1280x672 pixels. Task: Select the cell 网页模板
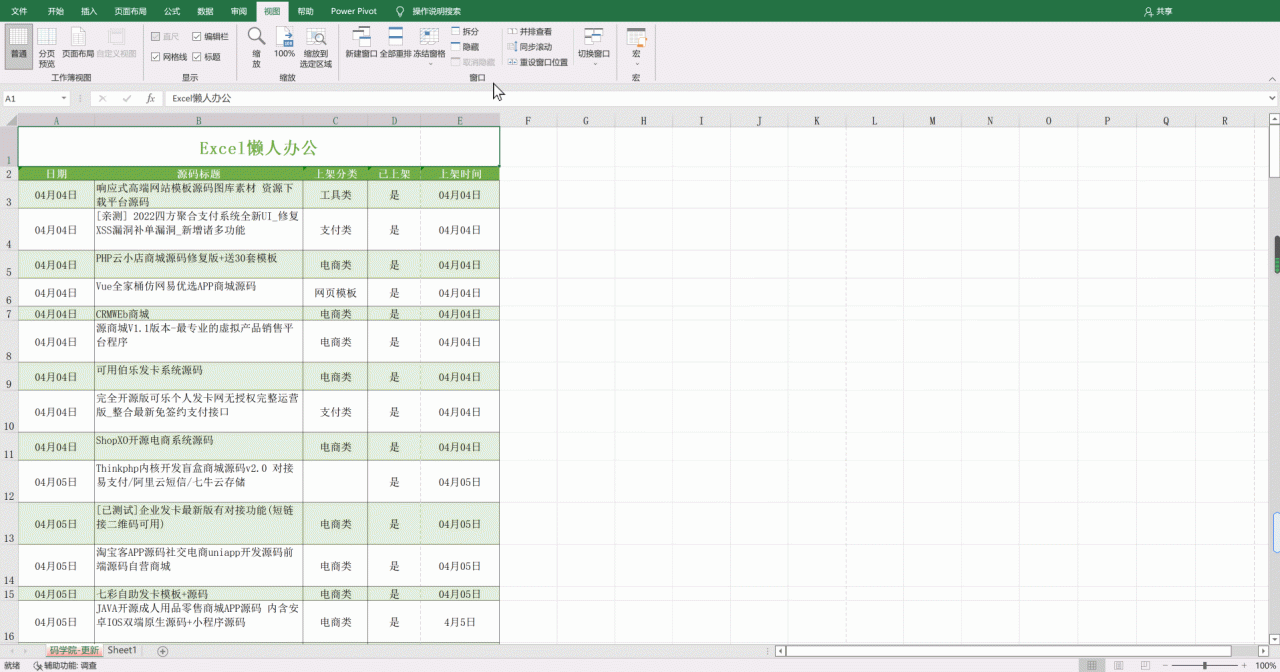pyautogui.click(x=335, y=293)
